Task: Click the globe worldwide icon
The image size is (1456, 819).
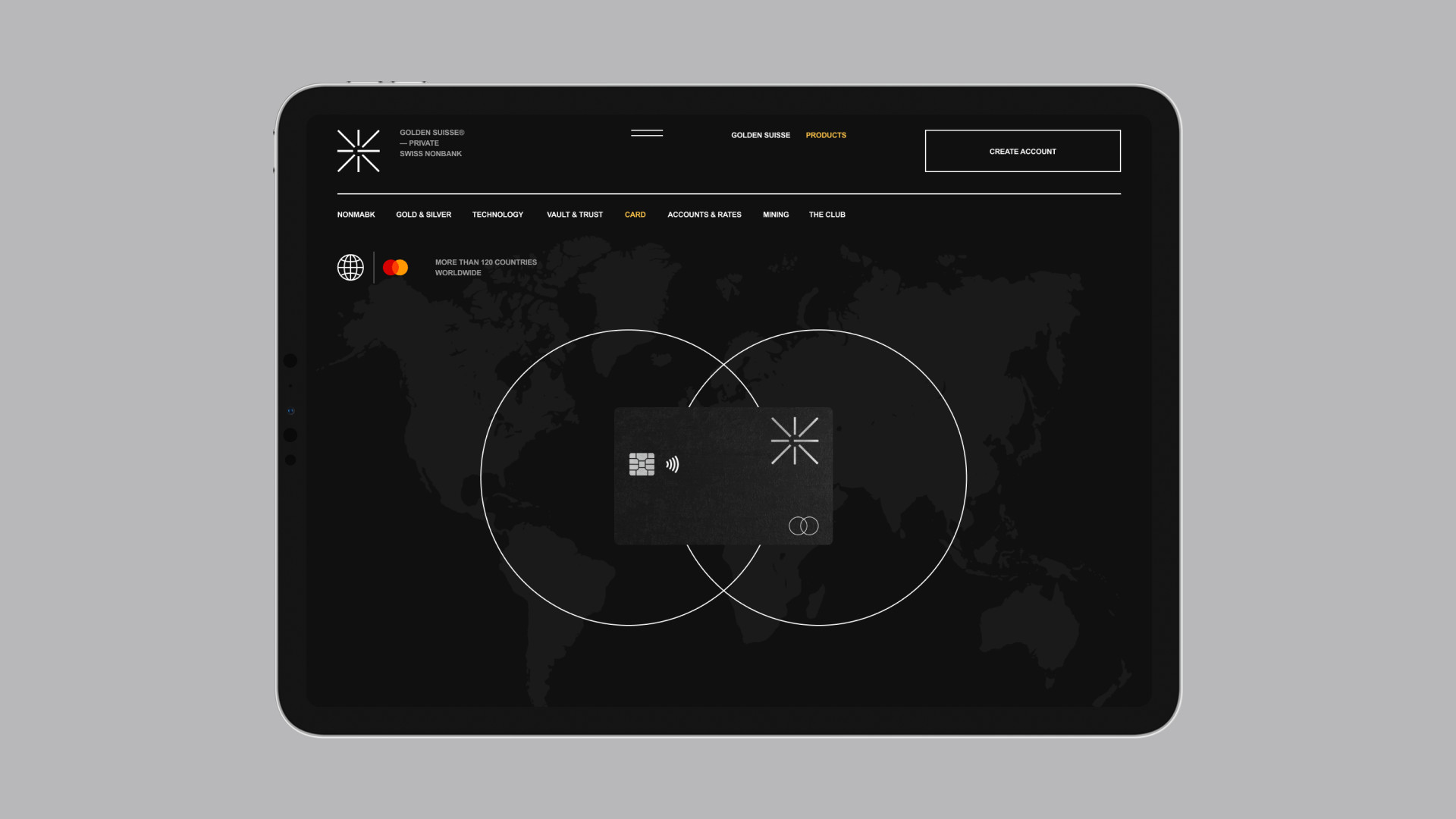Action: pyautogui.click(x=350, y=268)
